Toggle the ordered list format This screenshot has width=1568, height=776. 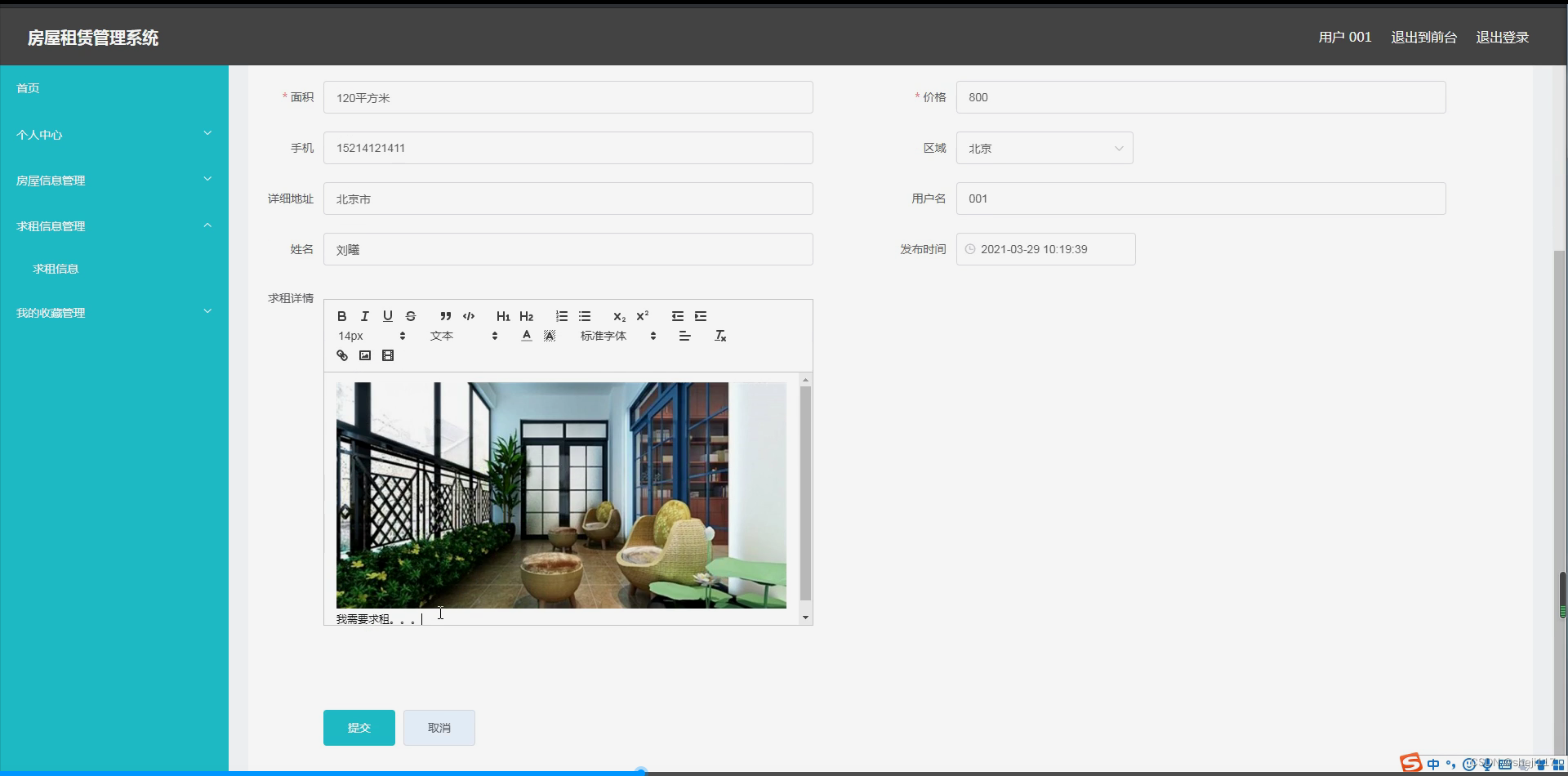pos(562,316)
